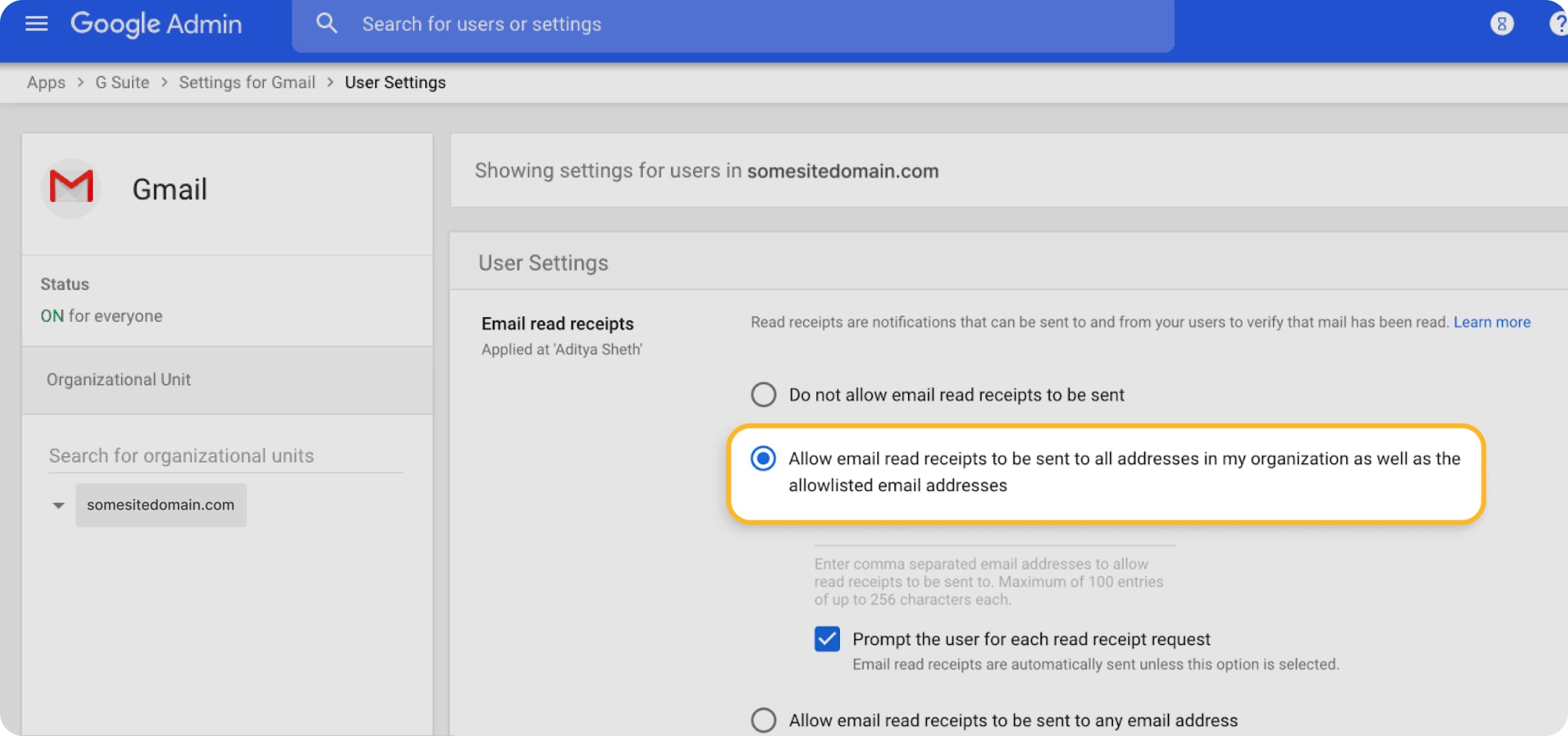The width and height of the screenshot is (1568, 736).
Task: Collapse the somesitedomain.com organizational unit
Action: [58, 505]
